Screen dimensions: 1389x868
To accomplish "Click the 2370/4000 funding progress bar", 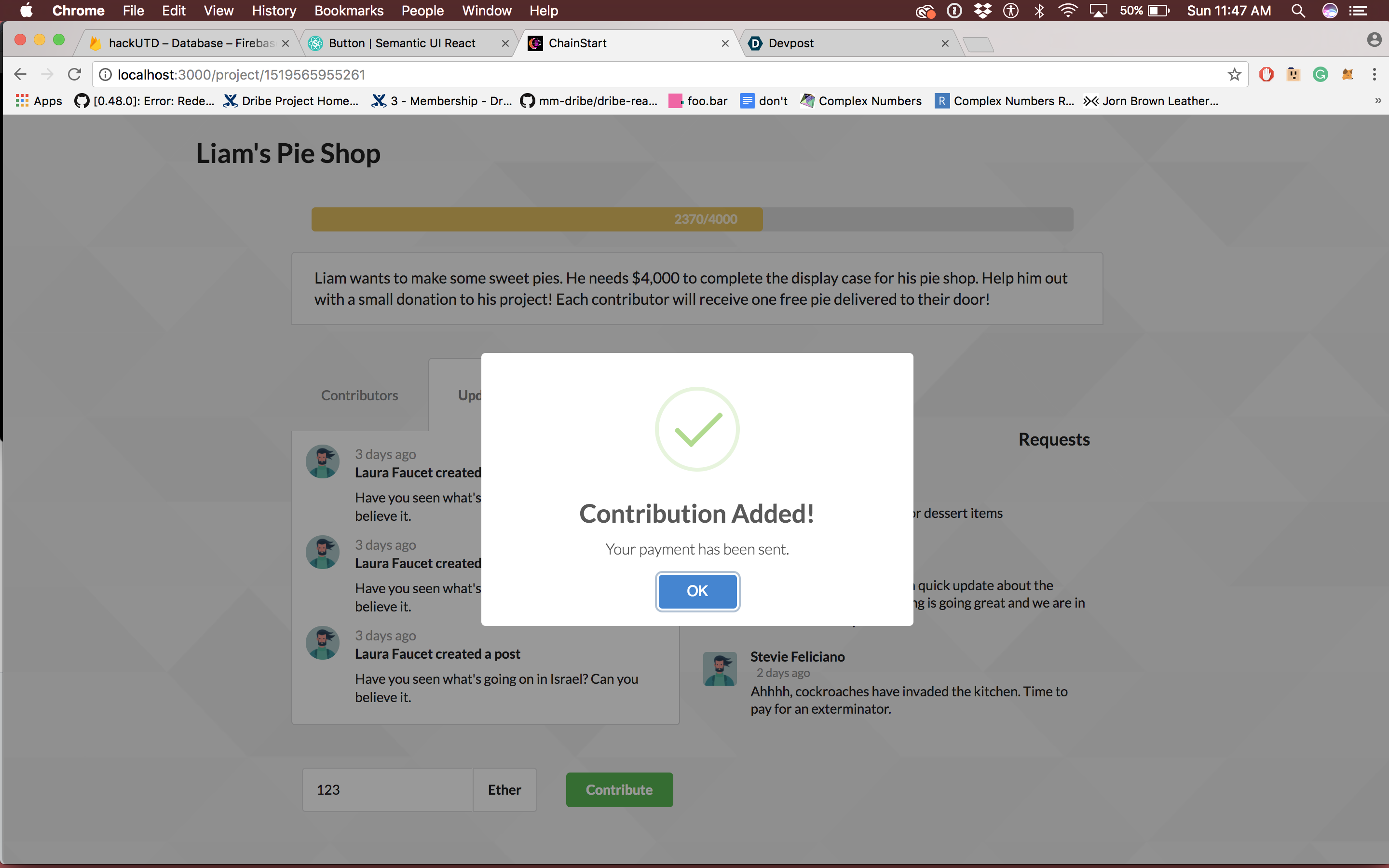I will click(x=692, y=219).
